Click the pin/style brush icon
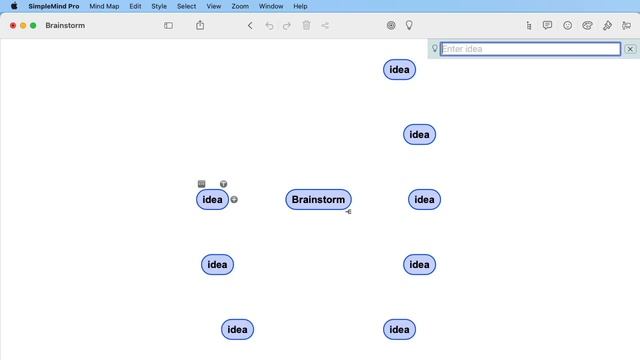 click(607, 25)
